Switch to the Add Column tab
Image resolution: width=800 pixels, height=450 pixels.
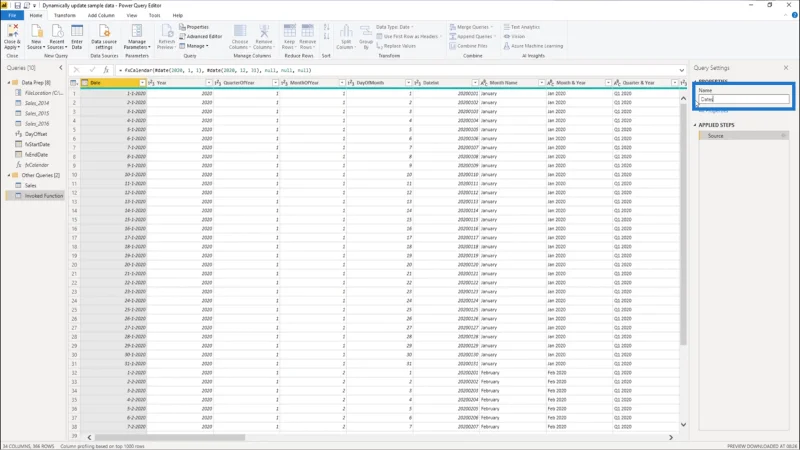101,15
